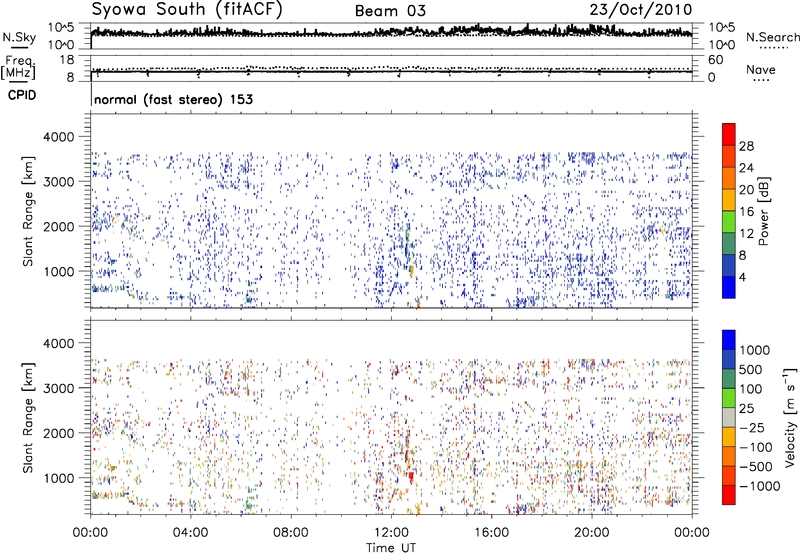This screenshot has height=554, width=800.
Task: Click the '16:00' time tick label
Action: point(491,533)
